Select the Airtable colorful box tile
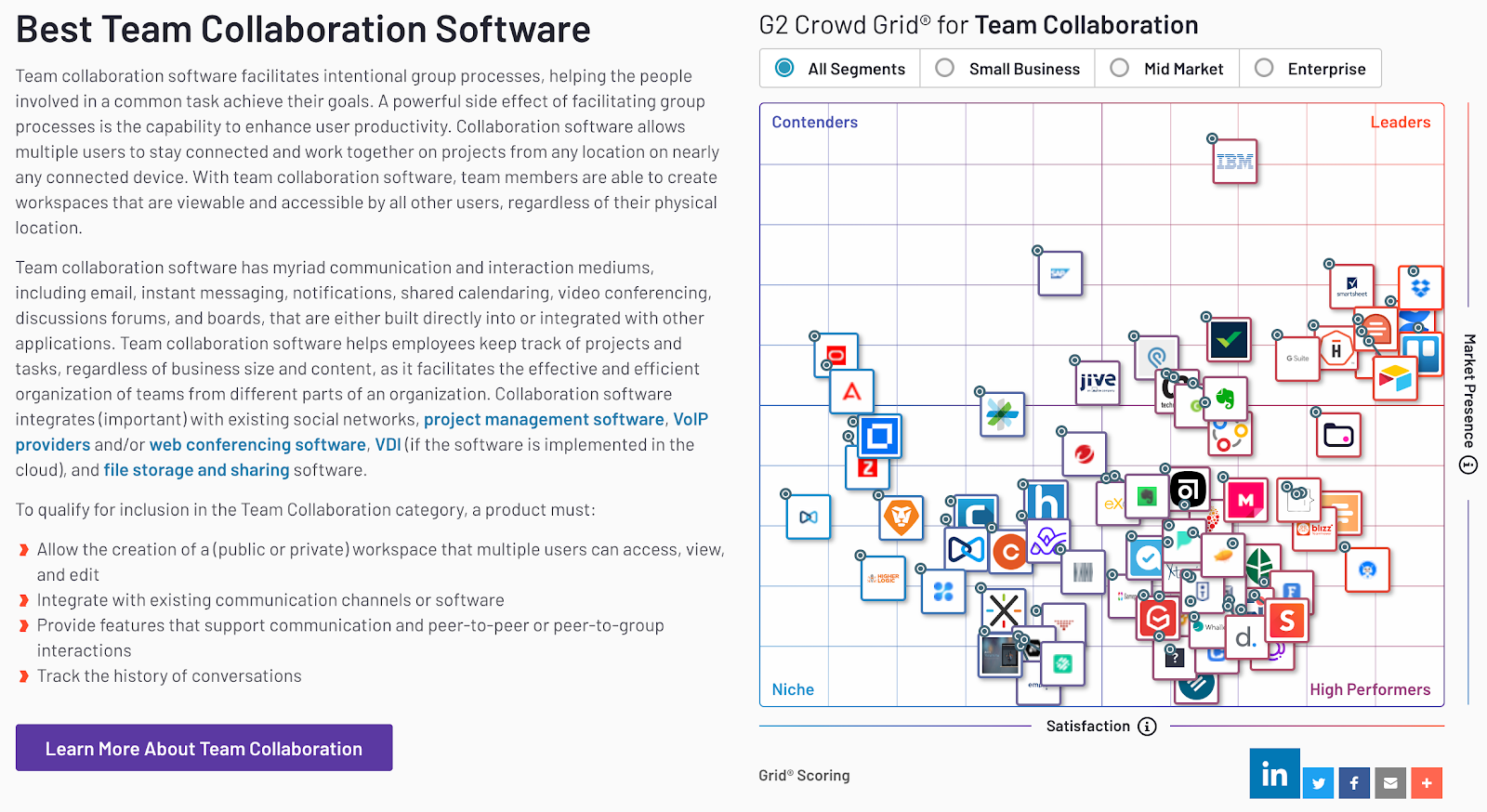This screenshot has width=1487, height=812. pyautogui.click(x=1395, y=378)
